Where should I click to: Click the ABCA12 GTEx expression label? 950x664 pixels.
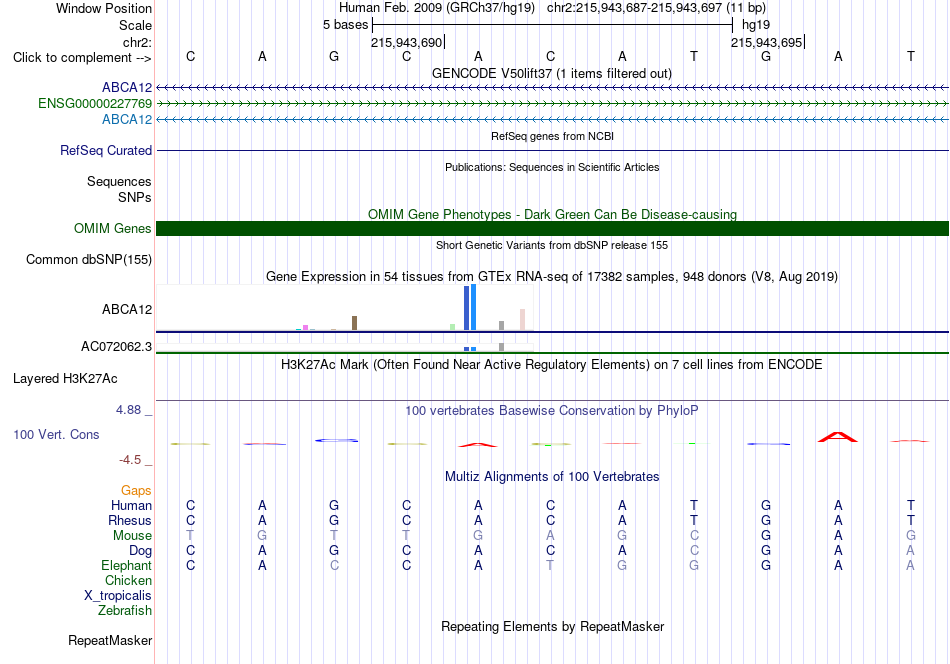pyautogui.click(x=127, y=310)
